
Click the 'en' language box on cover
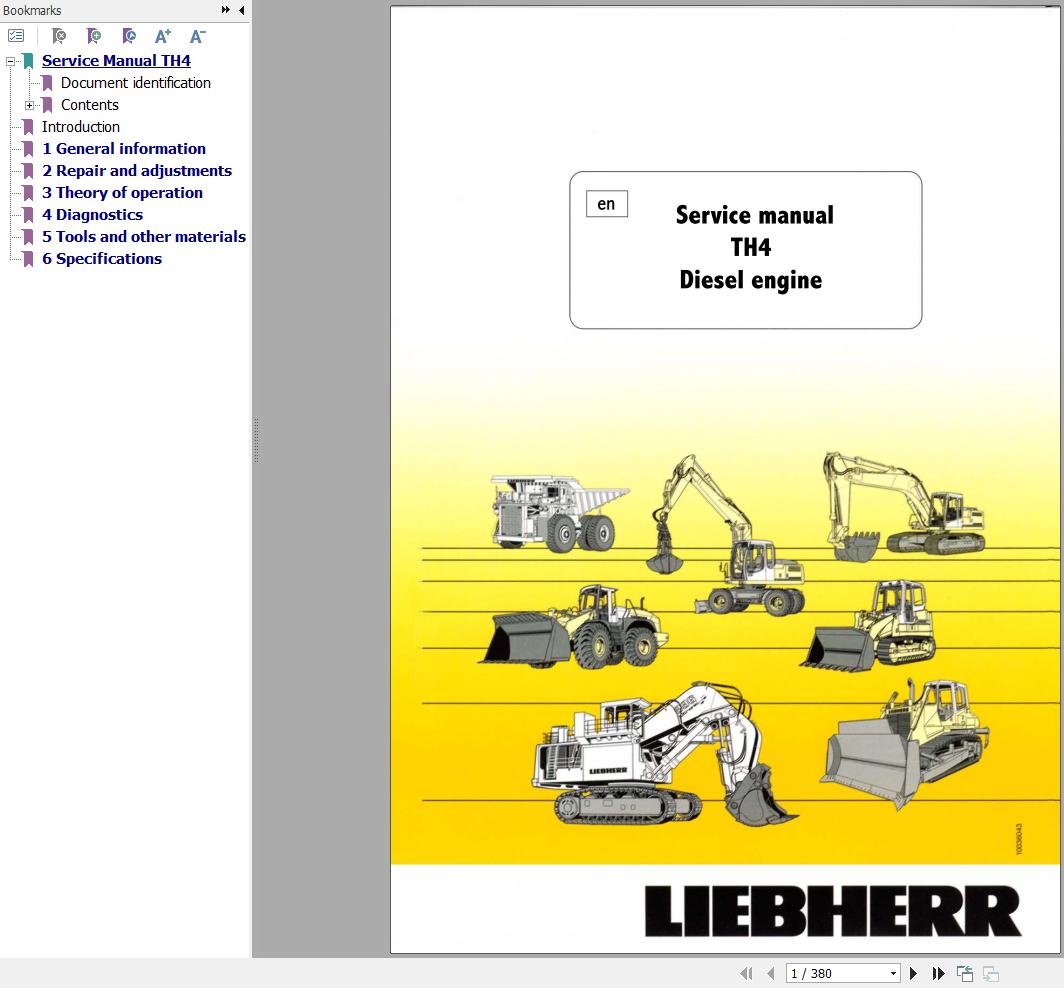coord(607,204)
